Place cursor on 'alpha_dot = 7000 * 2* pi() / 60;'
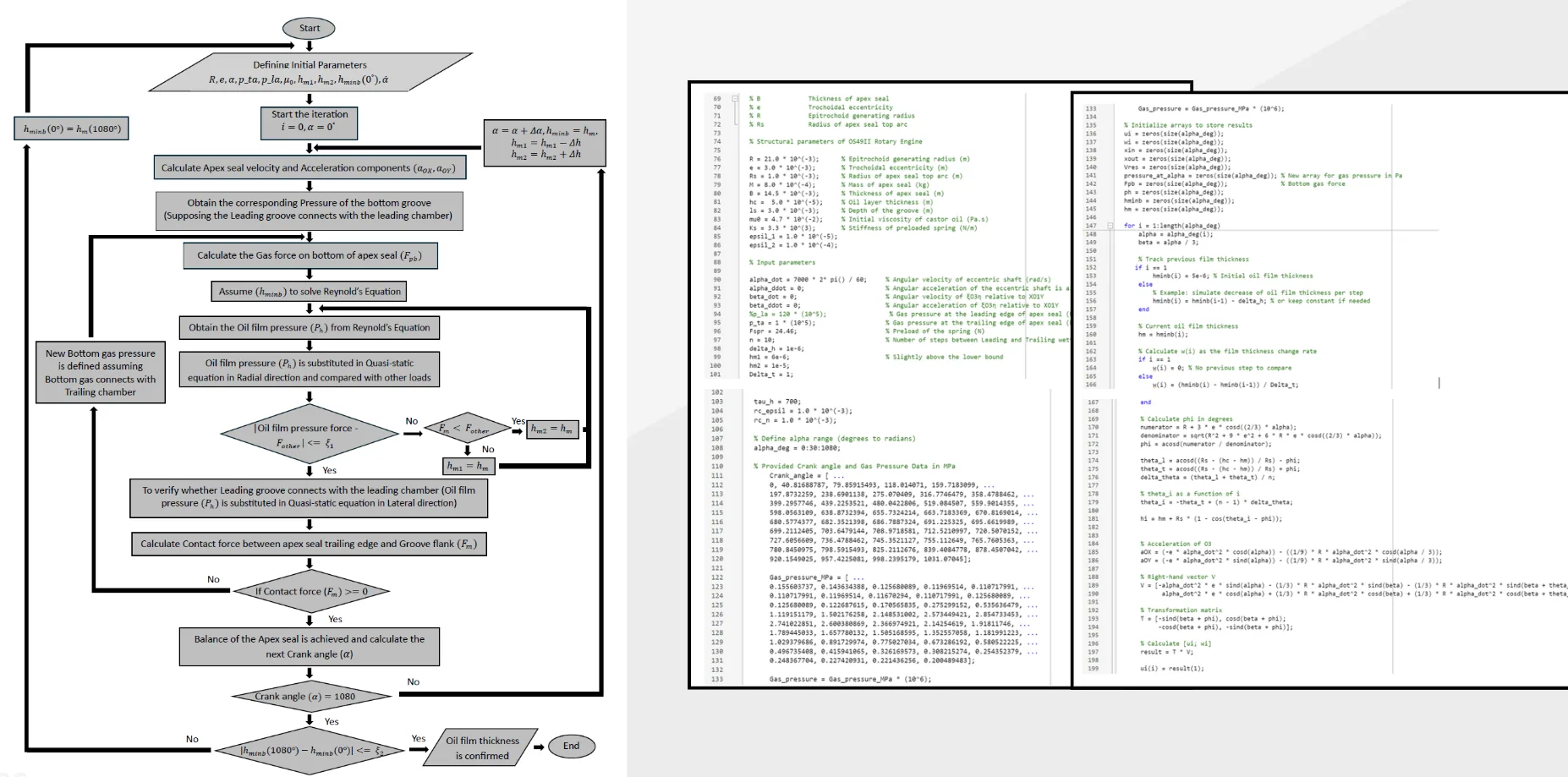 click(x=808, y=279)
